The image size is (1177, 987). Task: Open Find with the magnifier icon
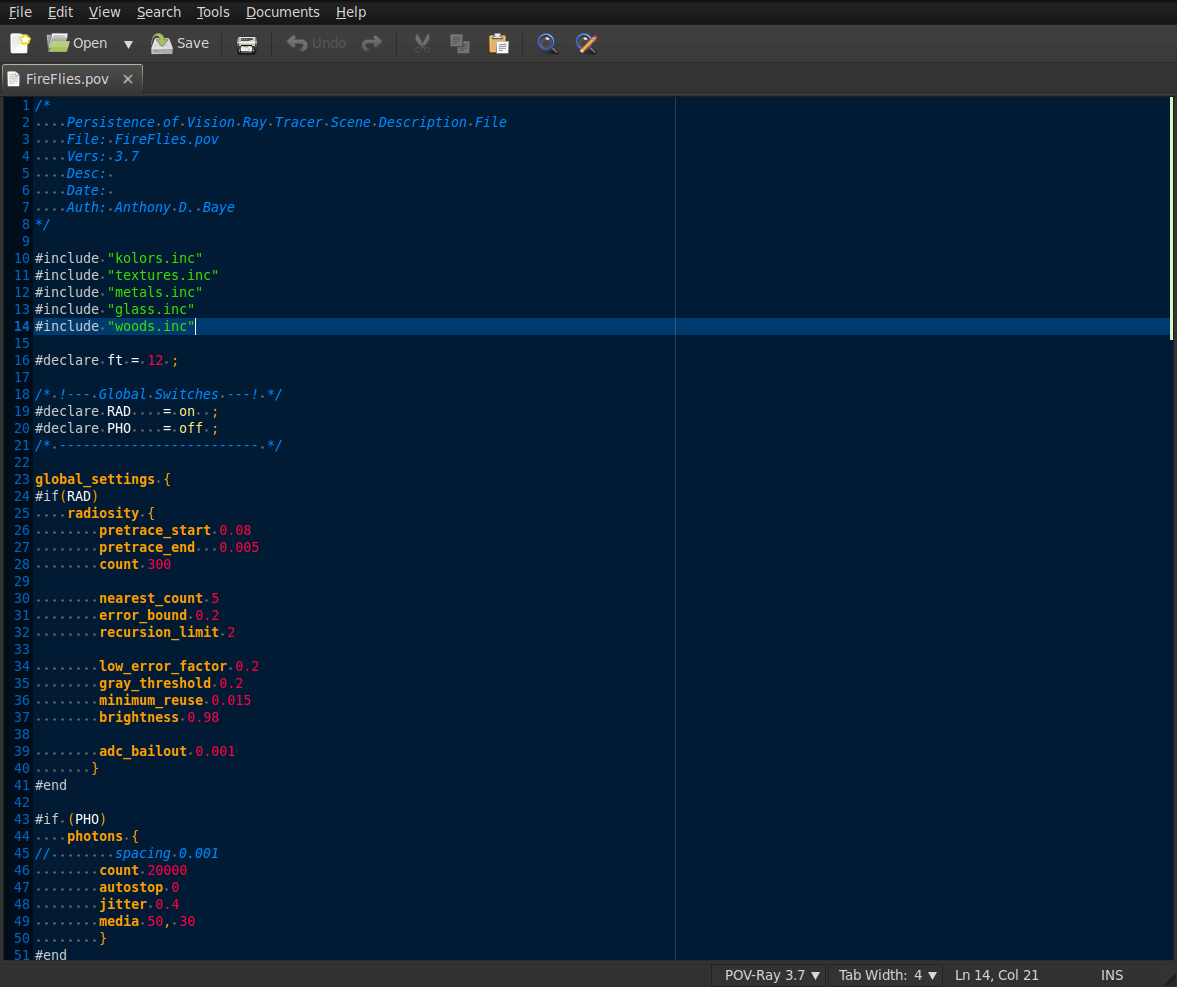pos(547,43)
